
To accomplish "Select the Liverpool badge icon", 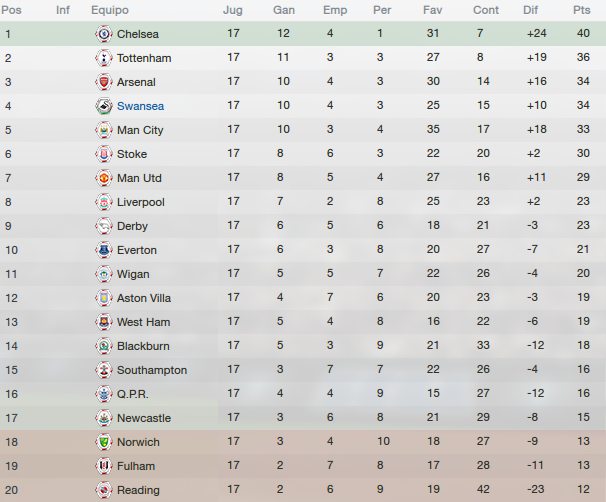I will [104, 202].
